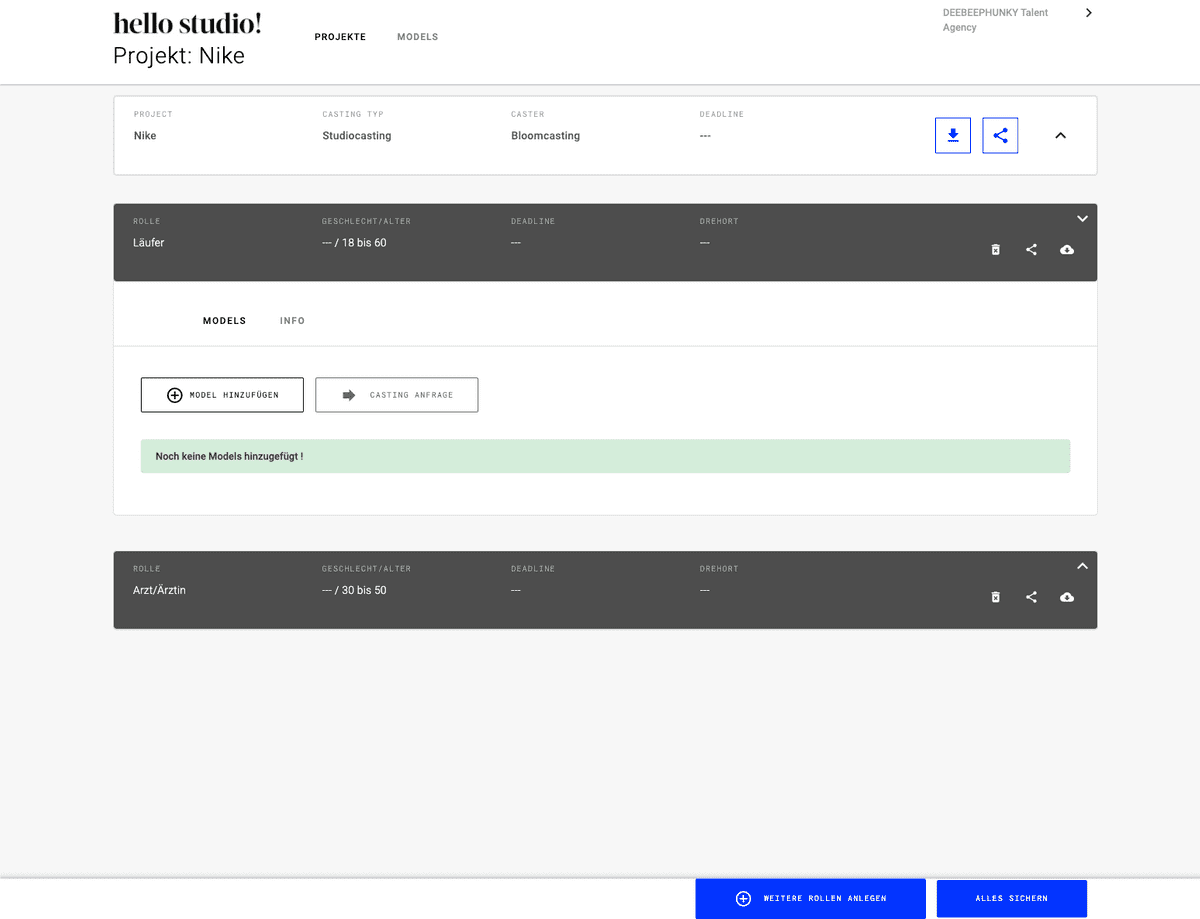Screen dimensions: 1200x919
Task: Share the Arzt/Ärztin role
Action: coord(1031,597)
